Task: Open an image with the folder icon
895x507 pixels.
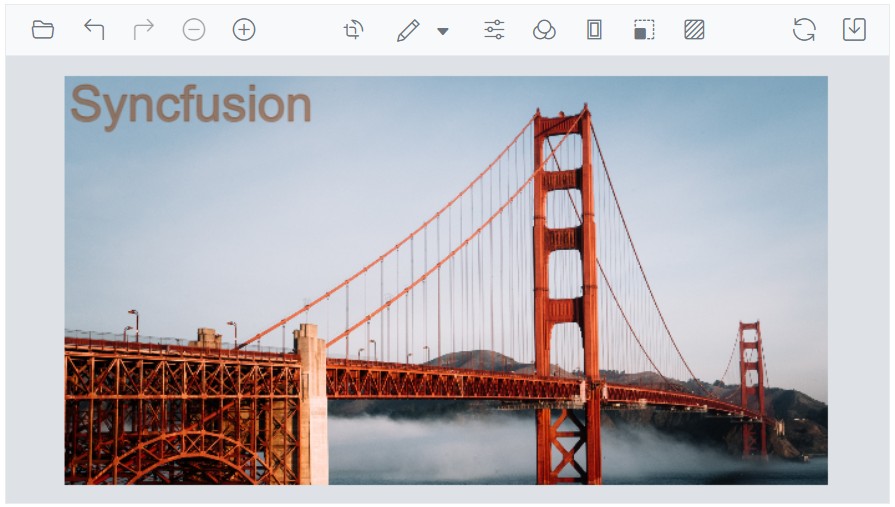Action: pyautogui.click(x=43, y=30)
